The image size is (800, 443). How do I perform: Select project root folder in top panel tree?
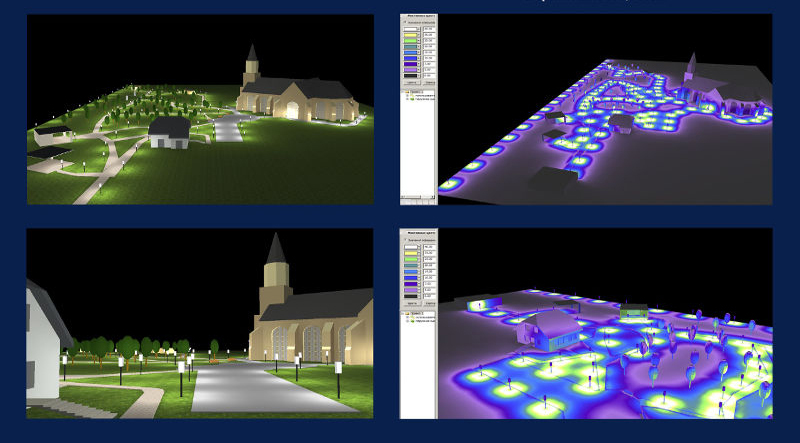tap(417, 92)
